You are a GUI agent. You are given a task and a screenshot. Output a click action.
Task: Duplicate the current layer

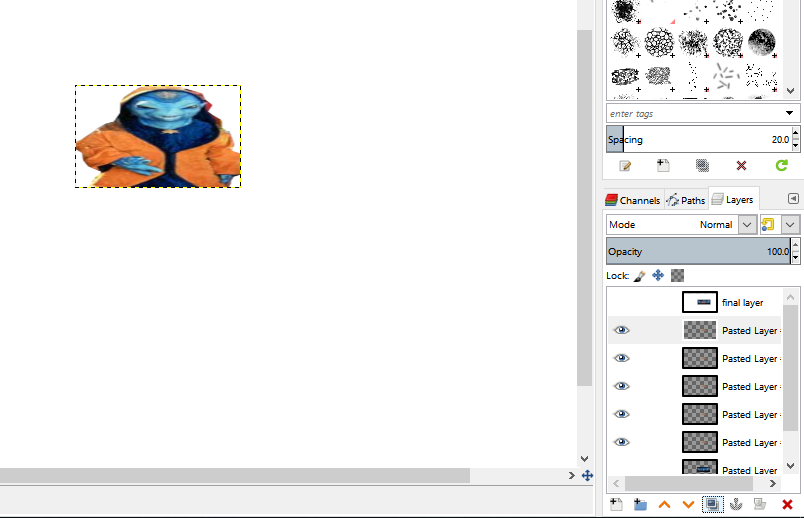pos(712,505)
